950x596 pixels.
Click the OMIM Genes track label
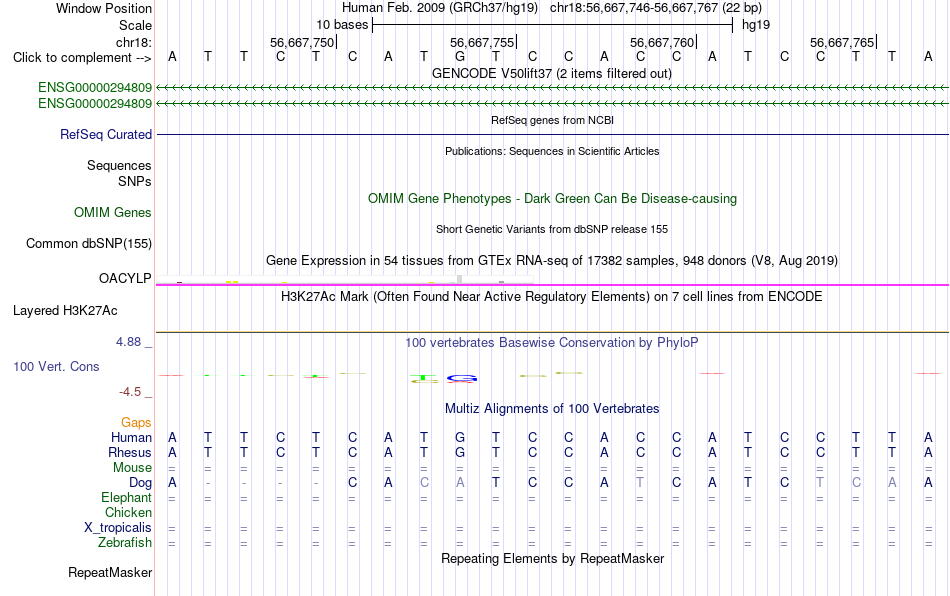pyautogui.click(x=113, y=213)
